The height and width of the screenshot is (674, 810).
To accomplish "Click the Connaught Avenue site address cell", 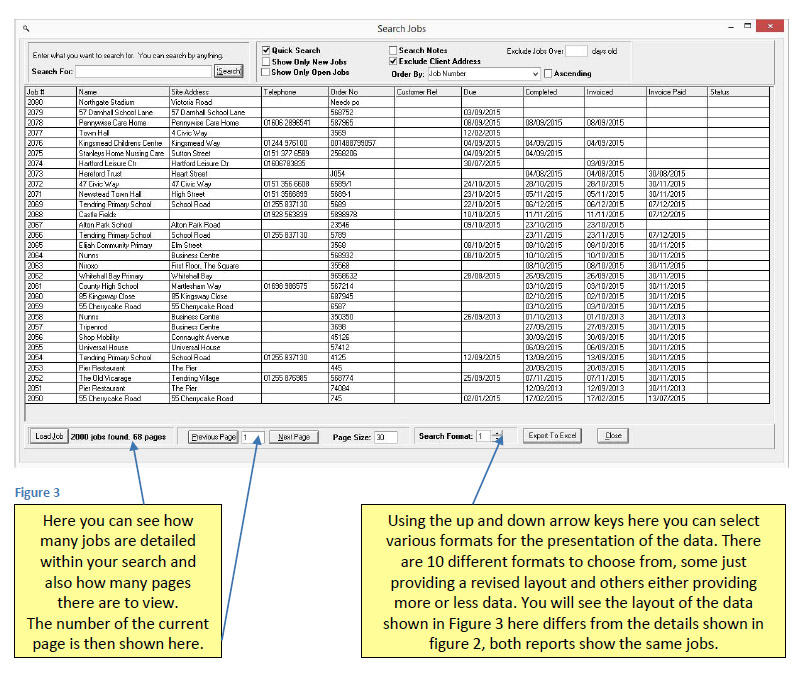I will click(x=215, y=337).
